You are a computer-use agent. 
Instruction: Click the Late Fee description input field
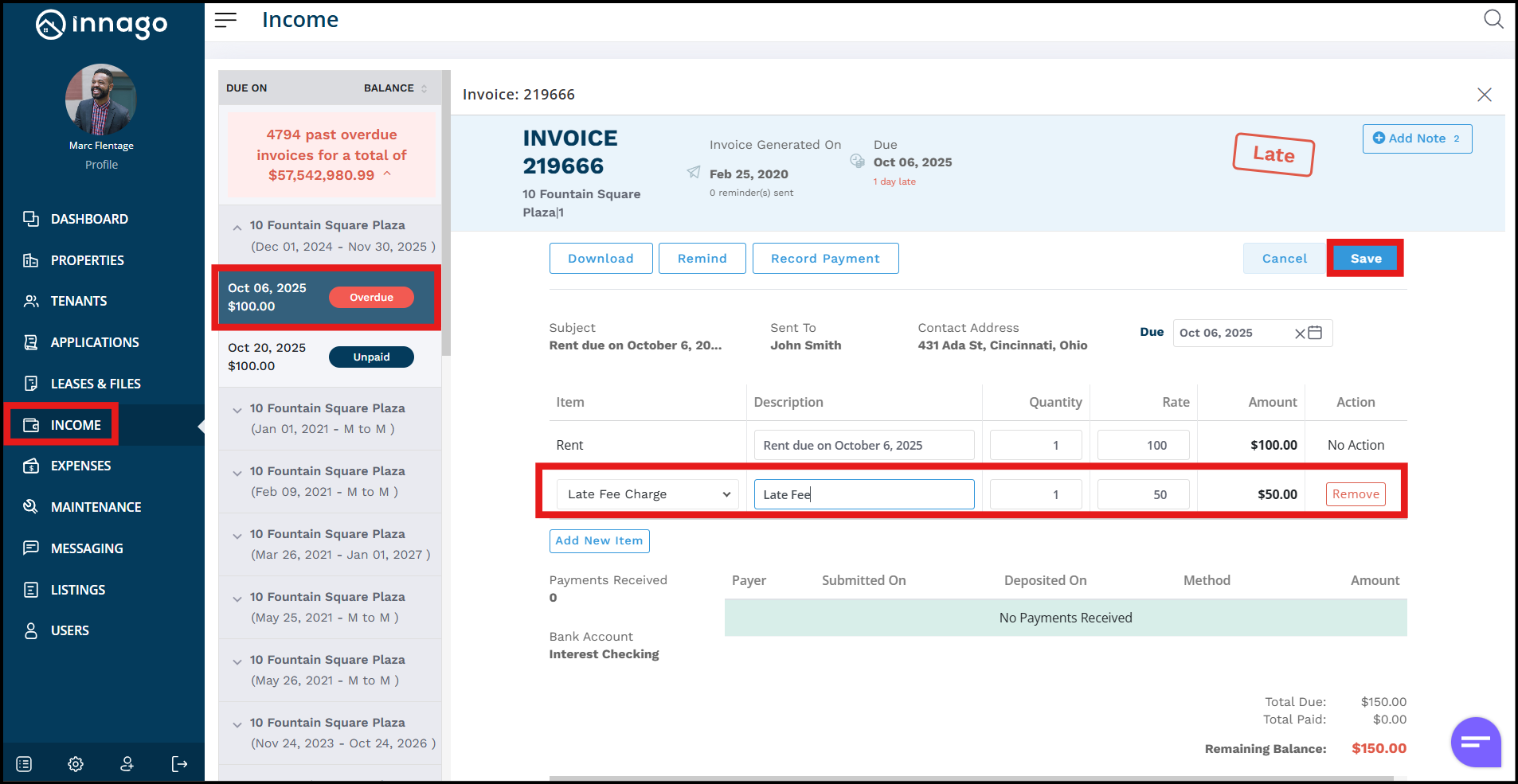(863, 494)
